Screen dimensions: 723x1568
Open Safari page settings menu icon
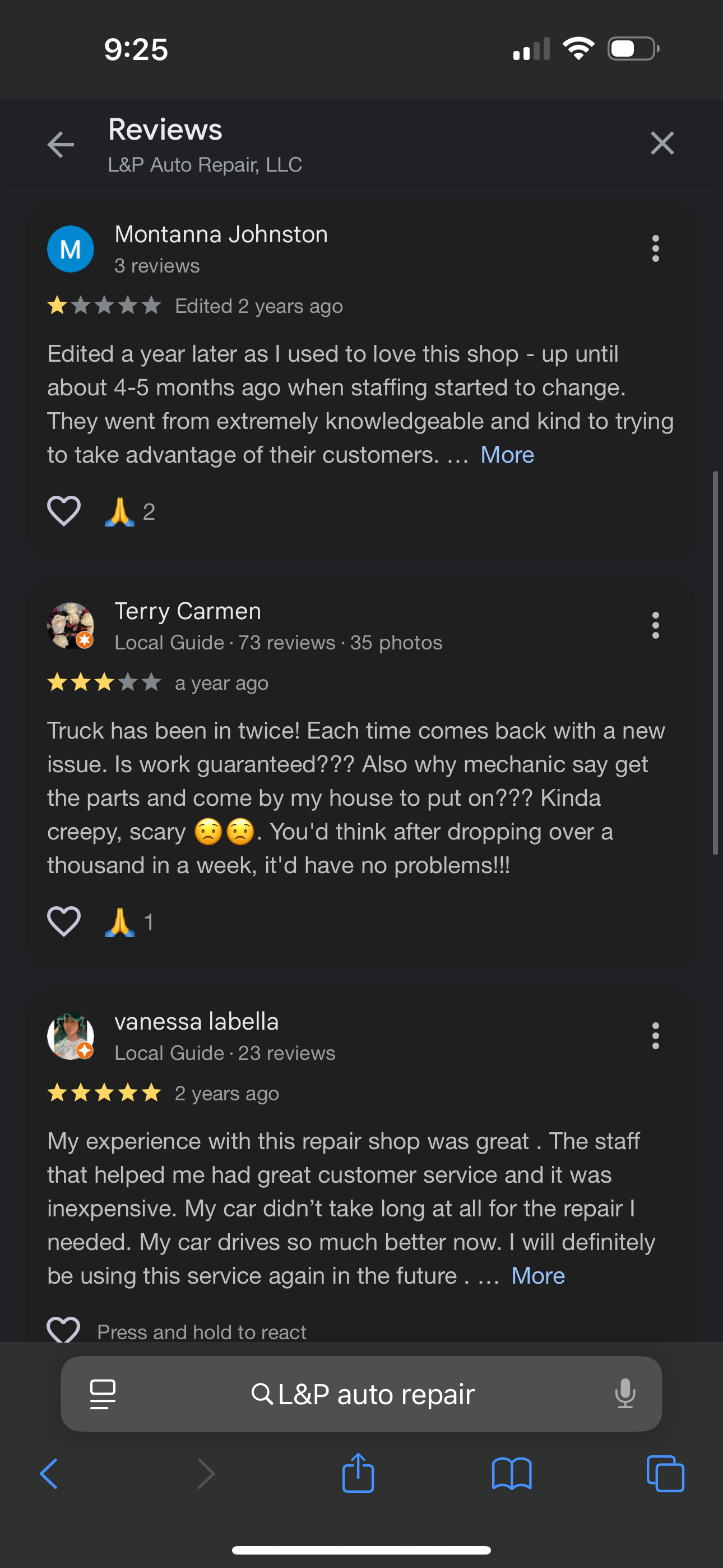103,1394
